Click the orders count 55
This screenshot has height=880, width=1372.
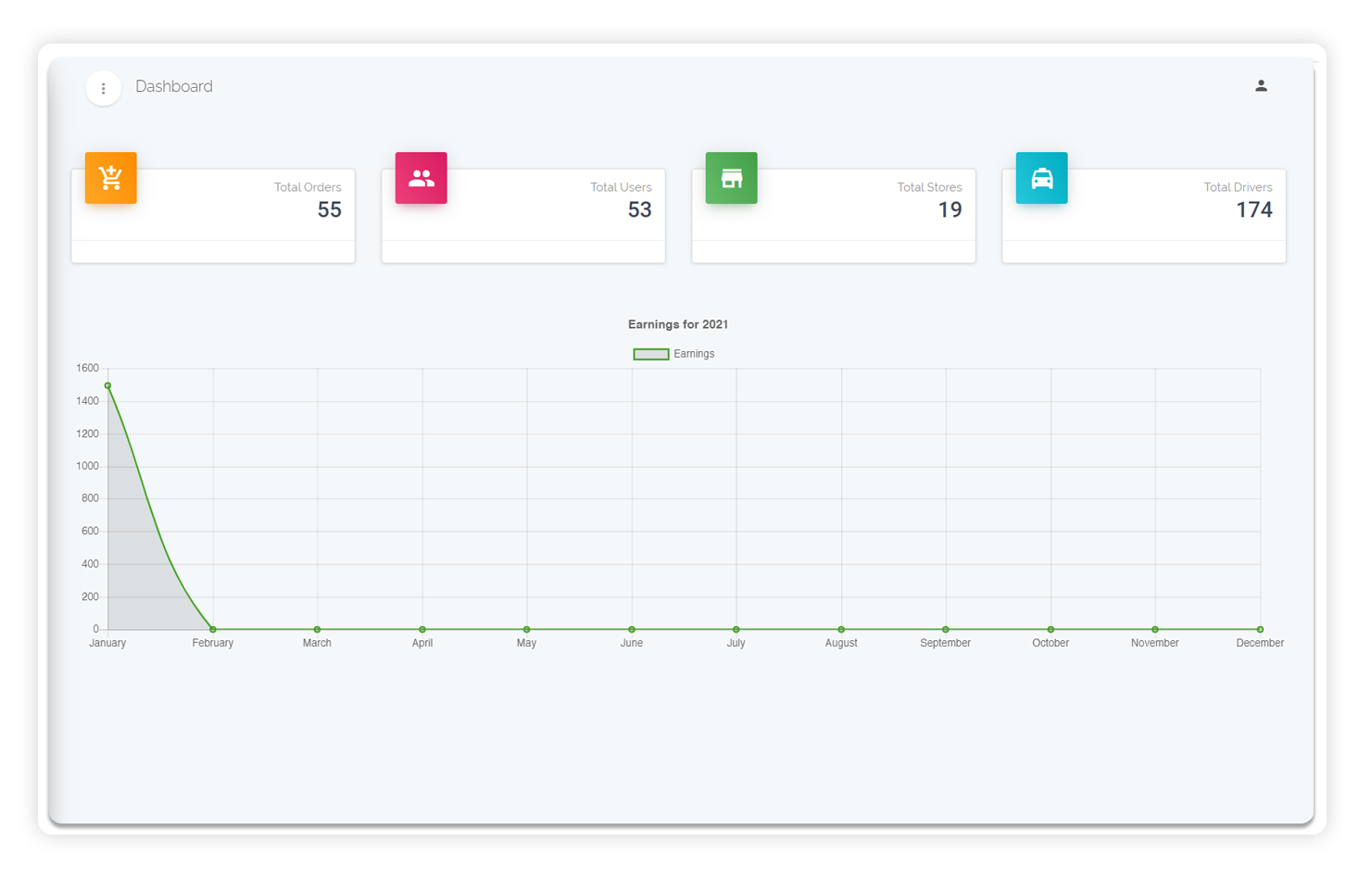pos(330,210)
